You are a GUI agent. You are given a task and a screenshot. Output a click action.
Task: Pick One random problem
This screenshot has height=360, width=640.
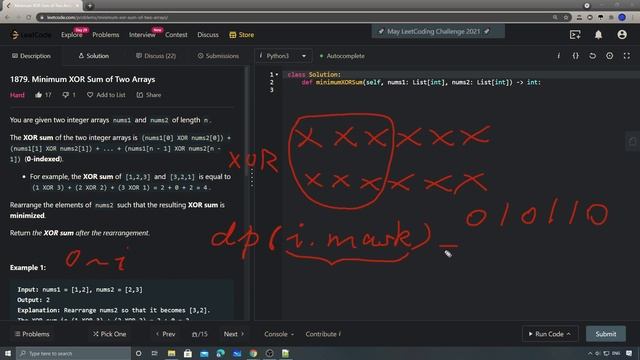[x=109, y=334]
